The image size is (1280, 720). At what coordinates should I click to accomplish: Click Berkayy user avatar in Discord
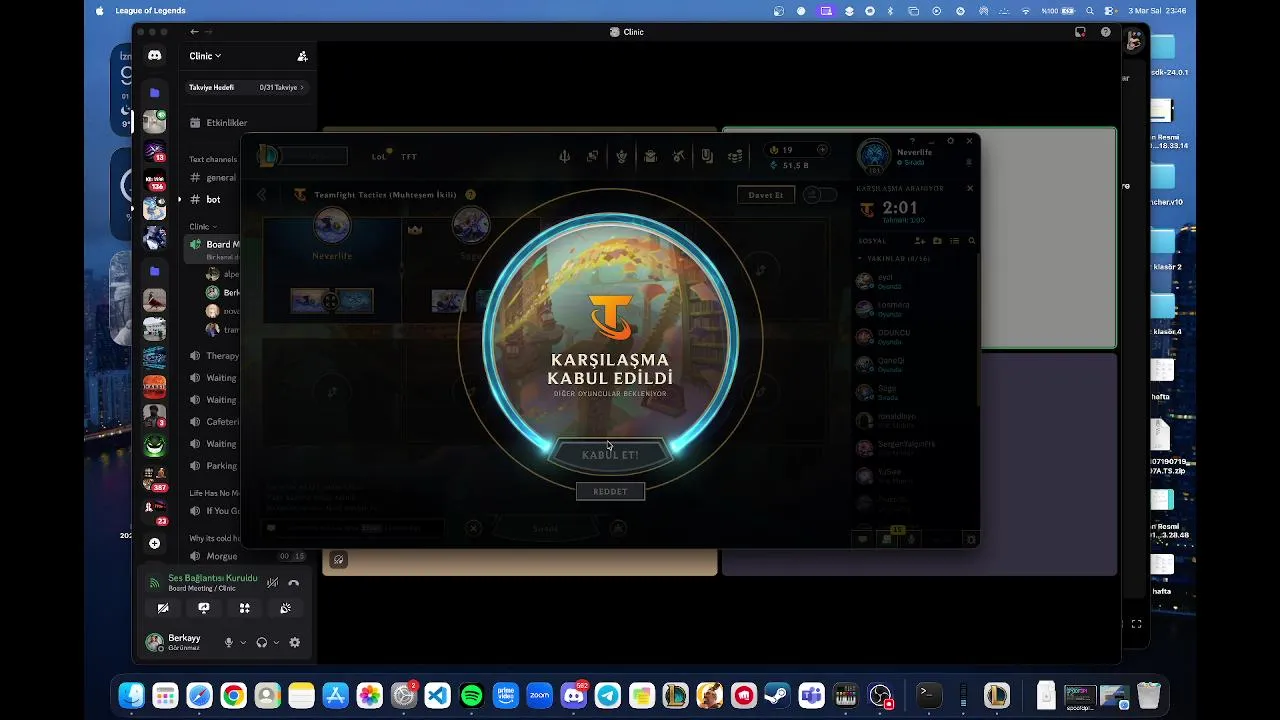[x=154, y=642]
